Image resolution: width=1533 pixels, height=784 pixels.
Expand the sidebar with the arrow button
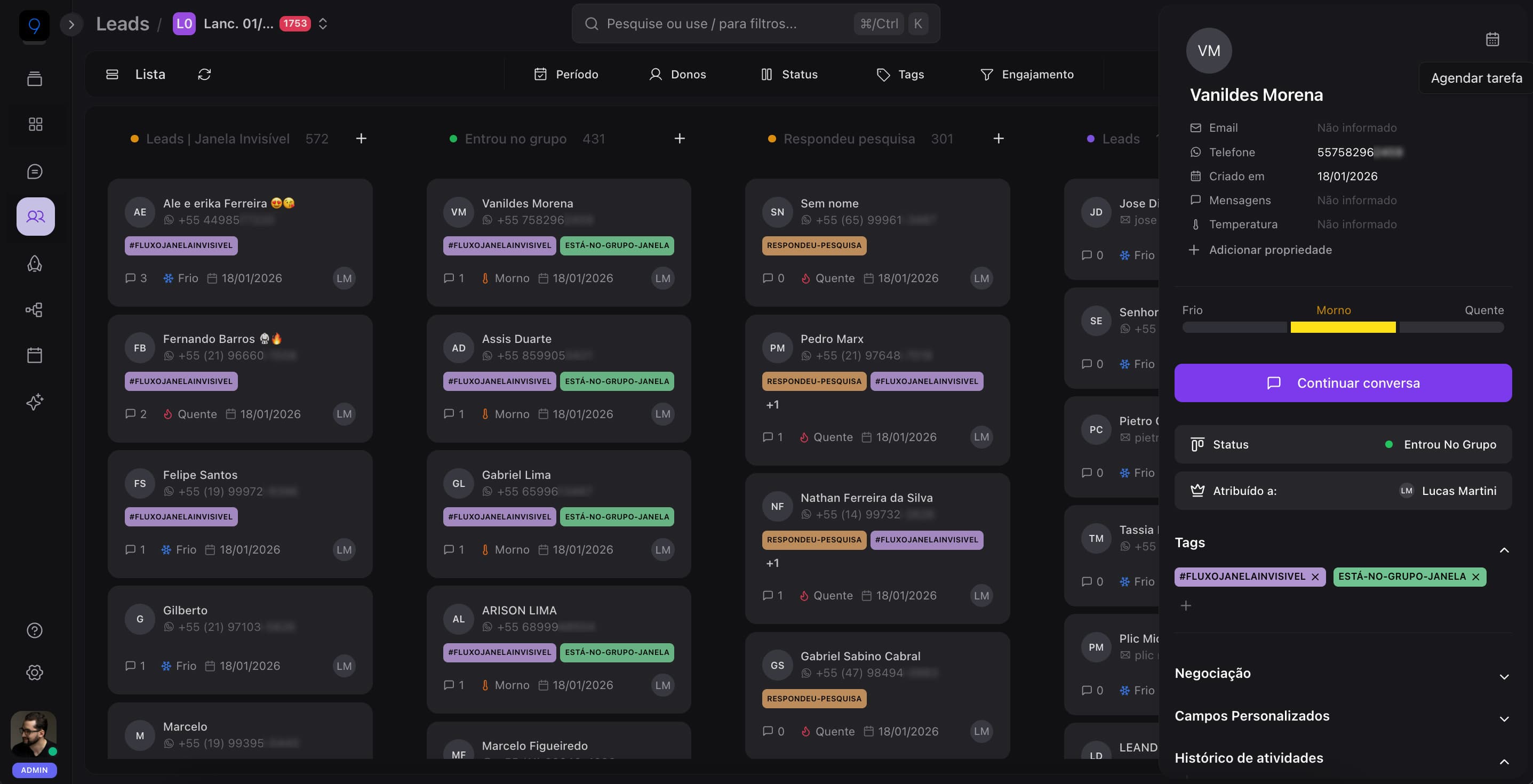click(71, 25)
